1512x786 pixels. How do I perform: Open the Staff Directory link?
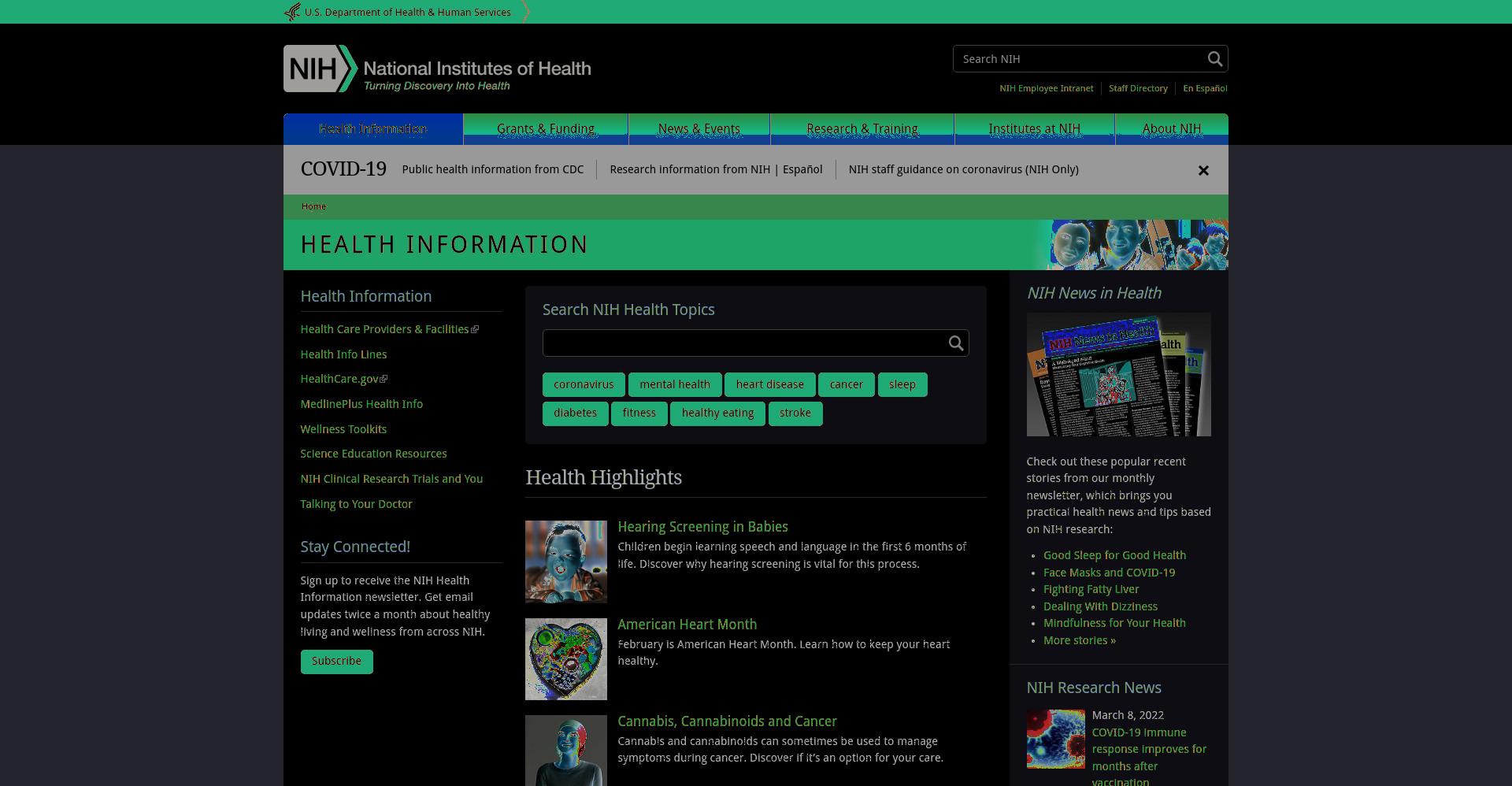tap(1138, 88)
